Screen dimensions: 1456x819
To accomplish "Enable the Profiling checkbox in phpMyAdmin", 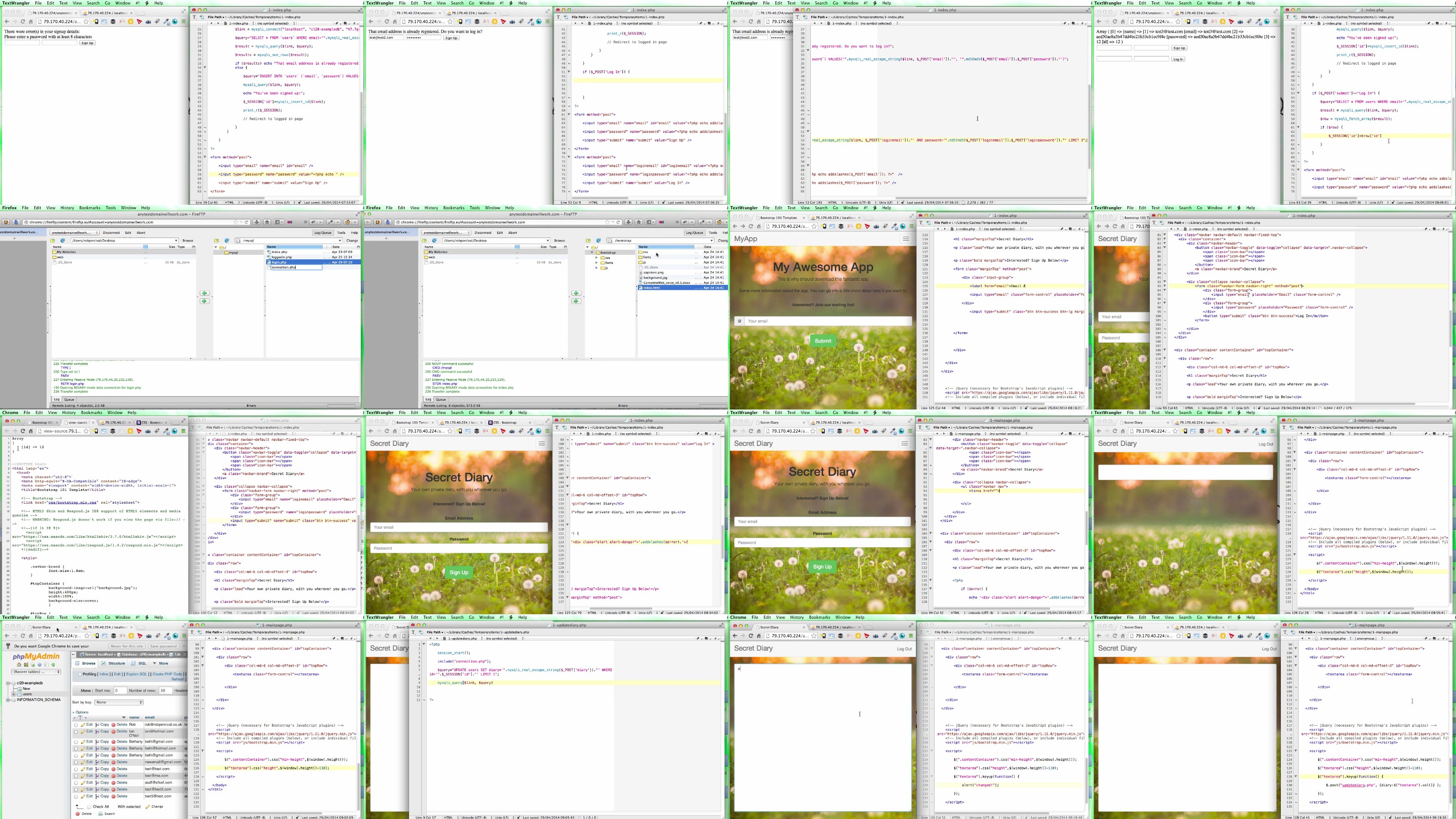I will (x=80, y=675).
